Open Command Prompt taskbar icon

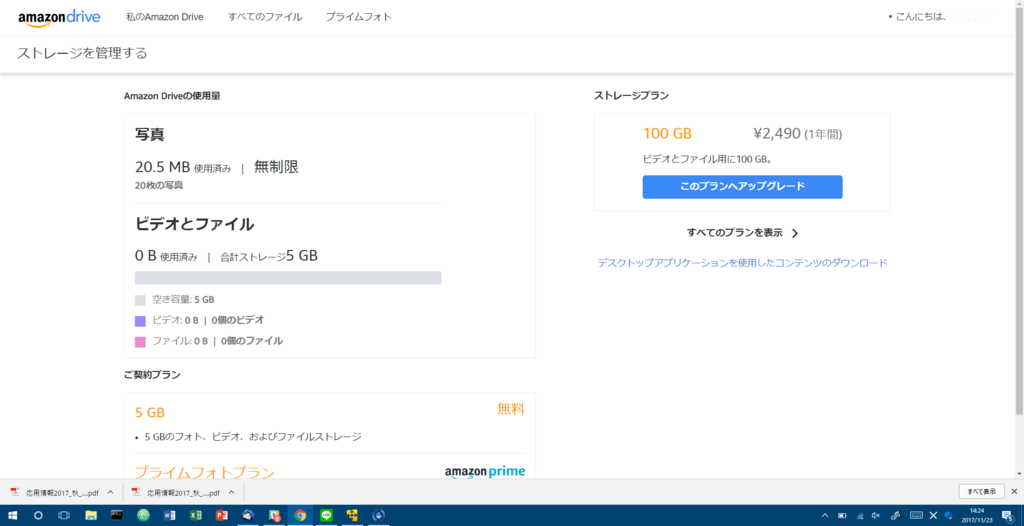click(x=117, y=515)
